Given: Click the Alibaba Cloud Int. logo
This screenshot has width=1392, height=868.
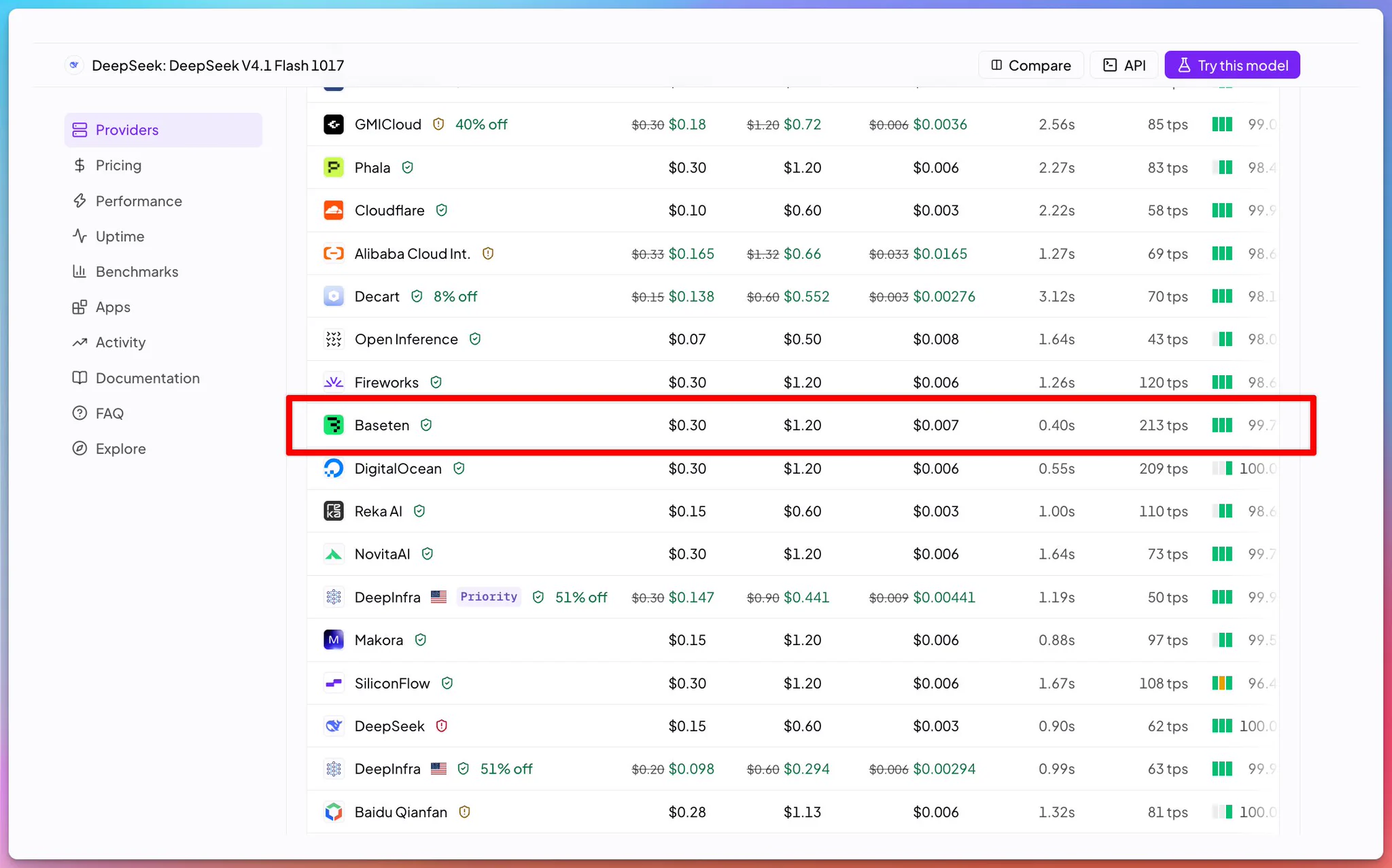Looking at the screenshot, I should 333,254.
